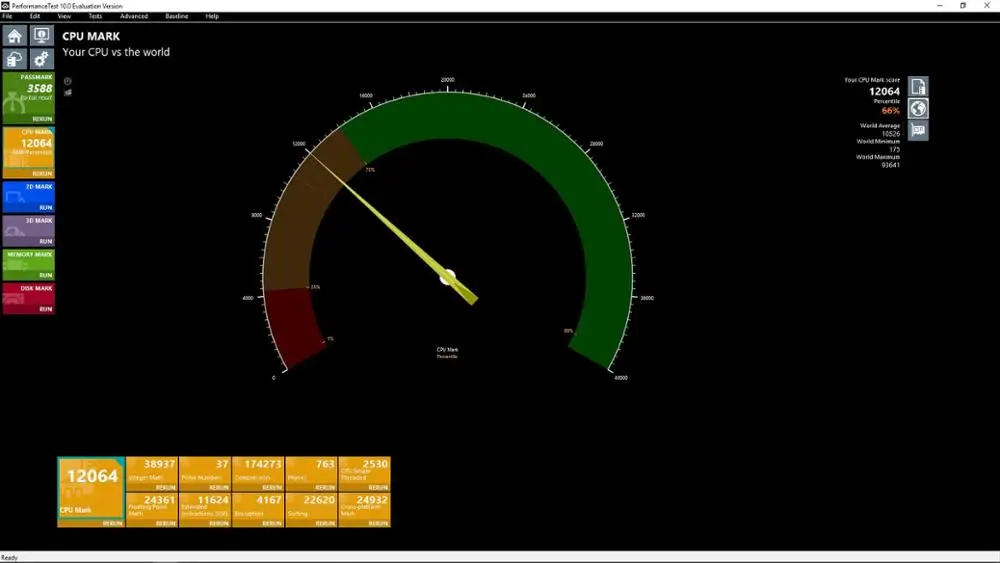This screenshot has width=1000, height=563.
Task: Click the Prime Numbers score 37
Action: click(x=222, y=464)
